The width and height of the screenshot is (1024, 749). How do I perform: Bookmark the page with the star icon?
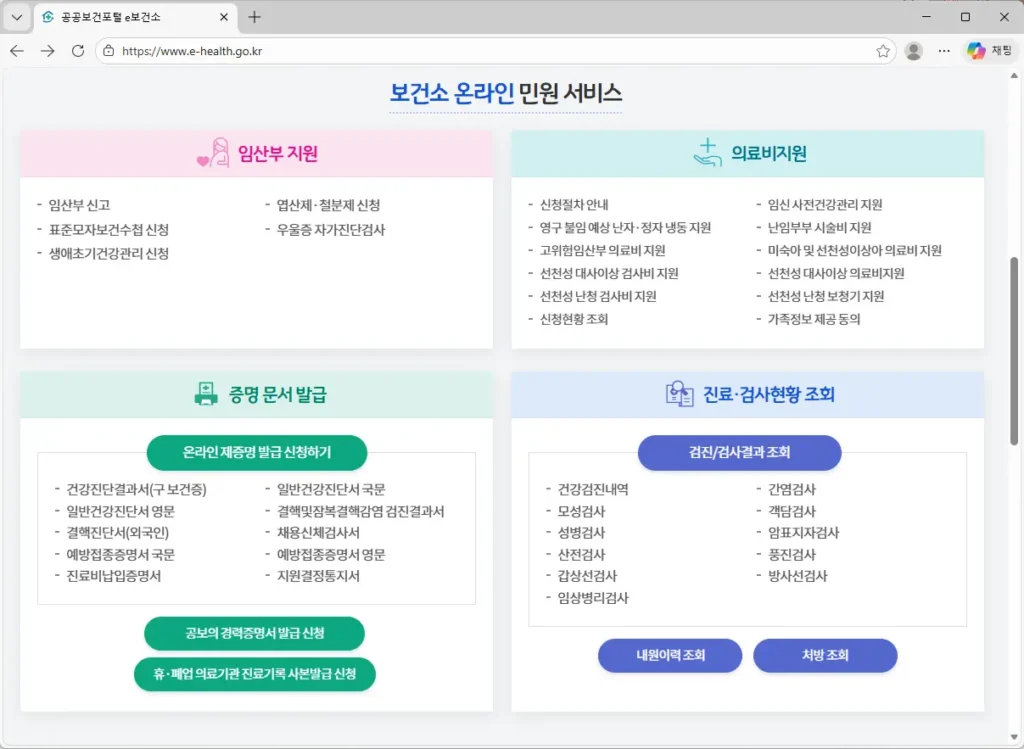point(884,50)
